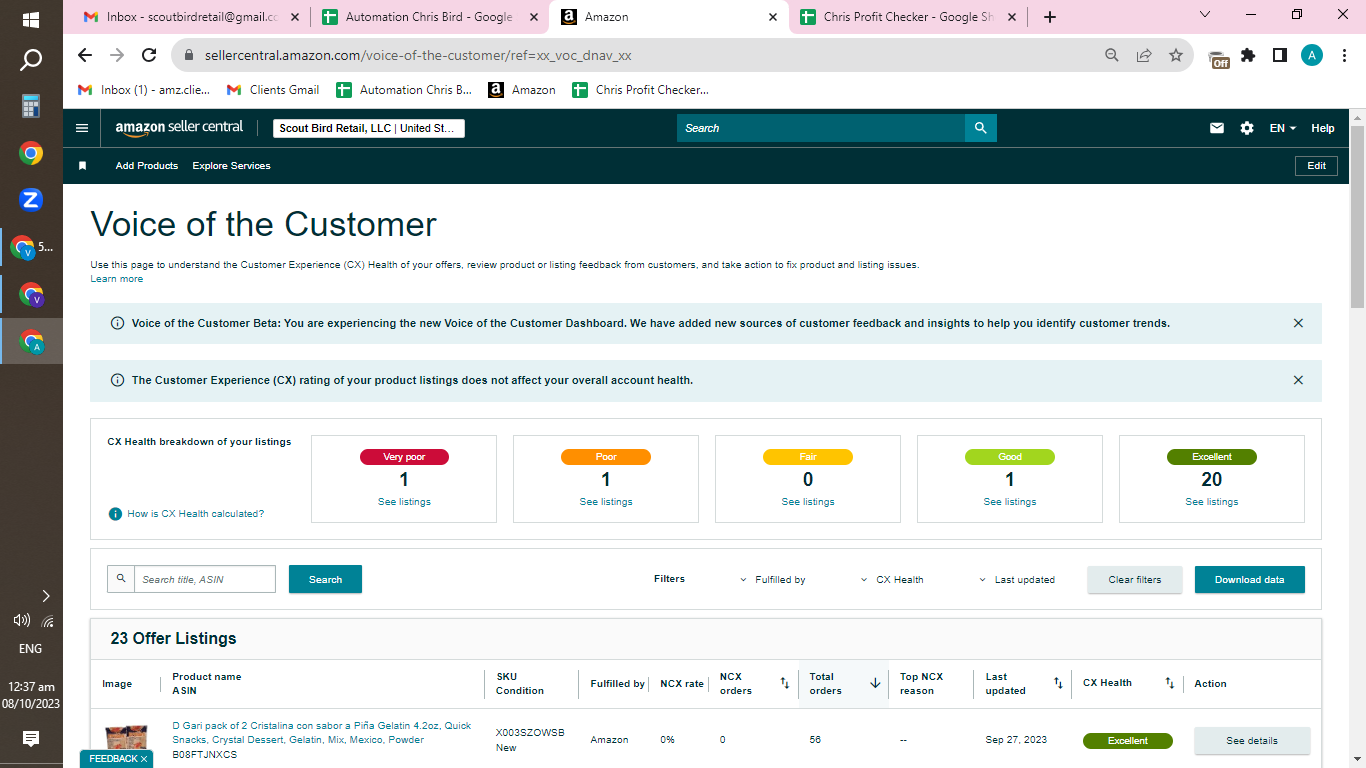Click the teal Search button for listings
The image size is (1366, 768).
coord(325,579)
